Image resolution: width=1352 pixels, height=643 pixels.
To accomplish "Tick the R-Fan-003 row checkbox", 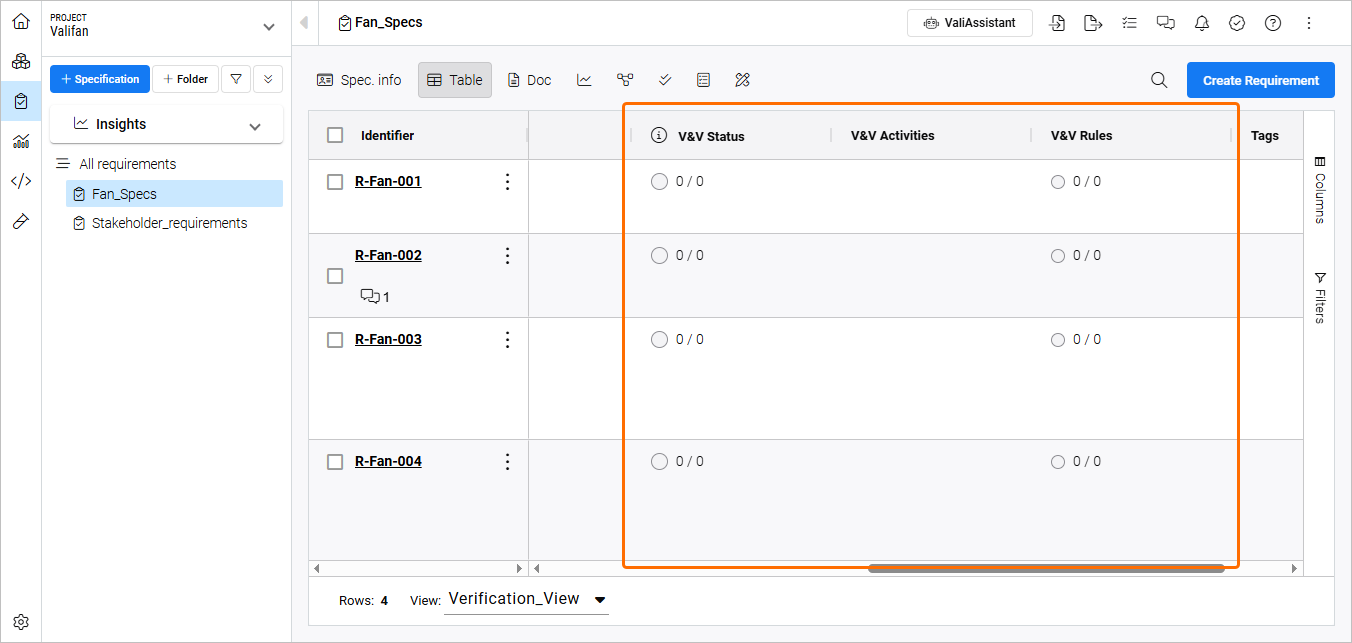I will click(x=336, y=340).
